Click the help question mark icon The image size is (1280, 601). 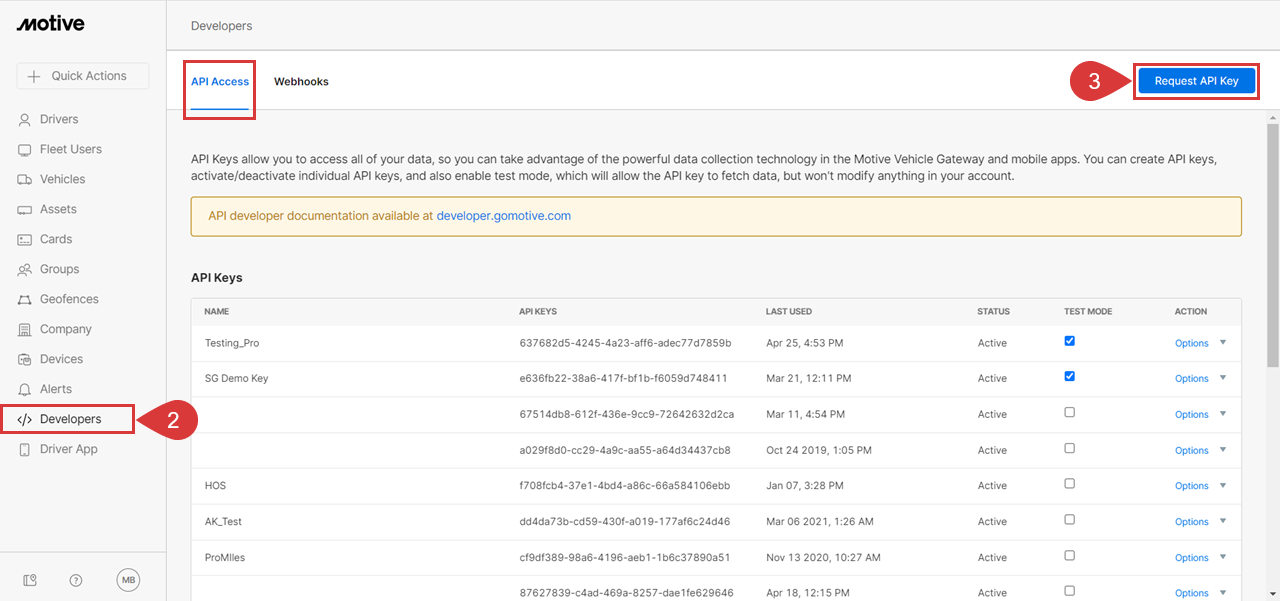[76, 580]
